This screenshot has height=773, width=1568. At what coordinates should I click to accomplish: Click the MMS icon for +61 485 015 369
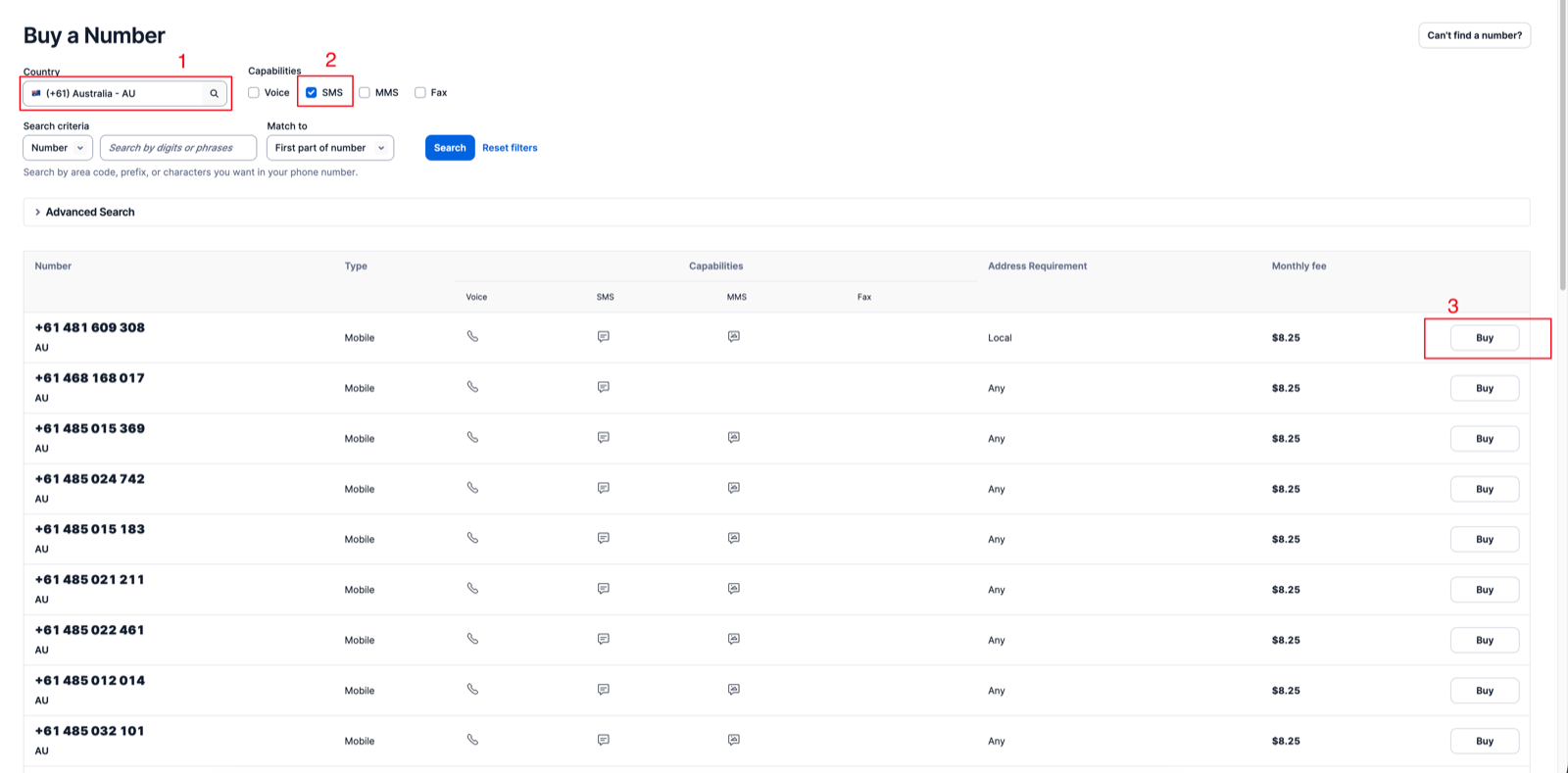pyautogui.click(x=734, y=438)
